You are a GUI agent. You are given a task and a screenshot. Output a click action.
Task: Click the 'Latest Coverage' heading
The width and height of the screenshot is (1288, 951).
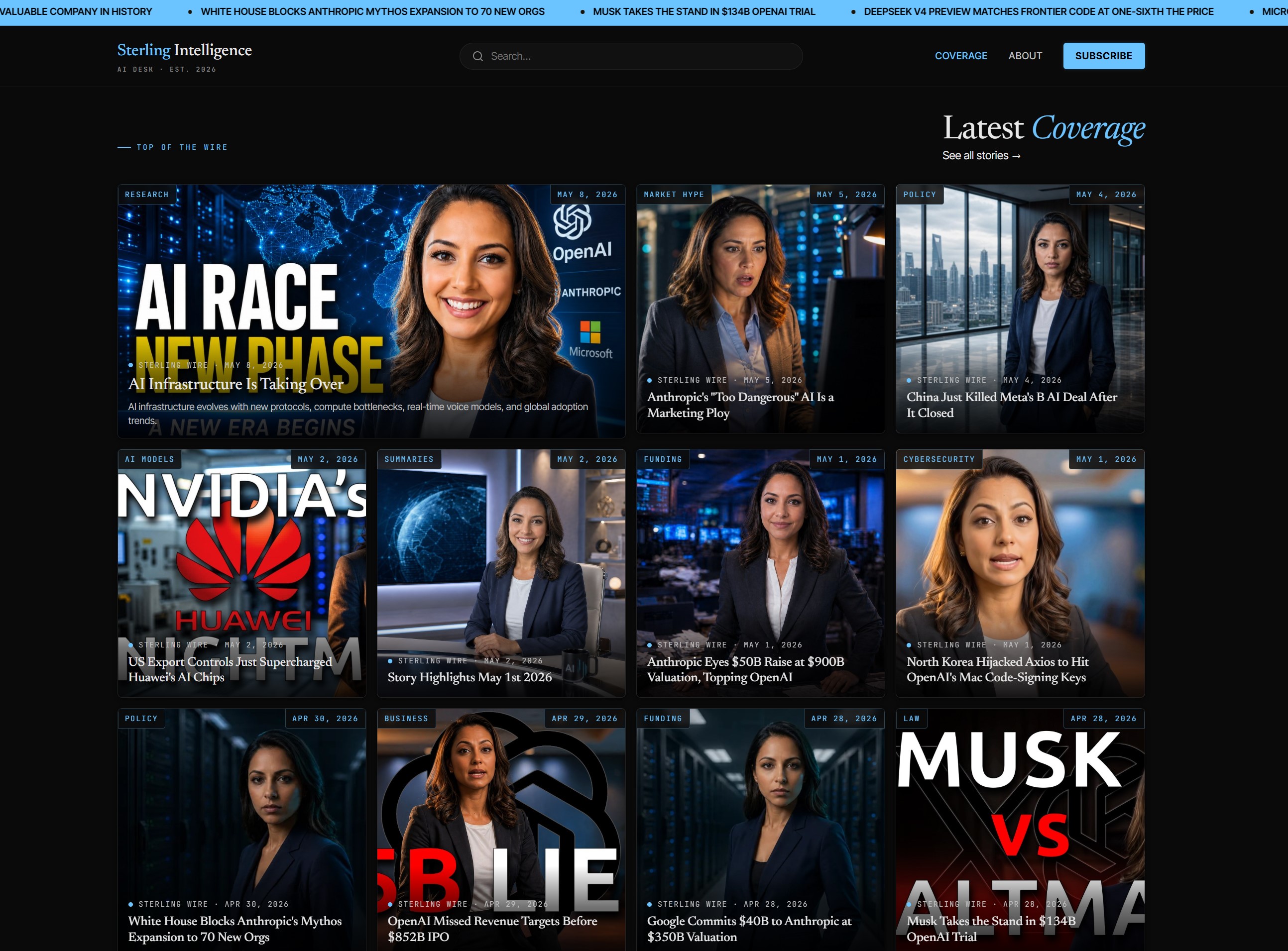1044,128
